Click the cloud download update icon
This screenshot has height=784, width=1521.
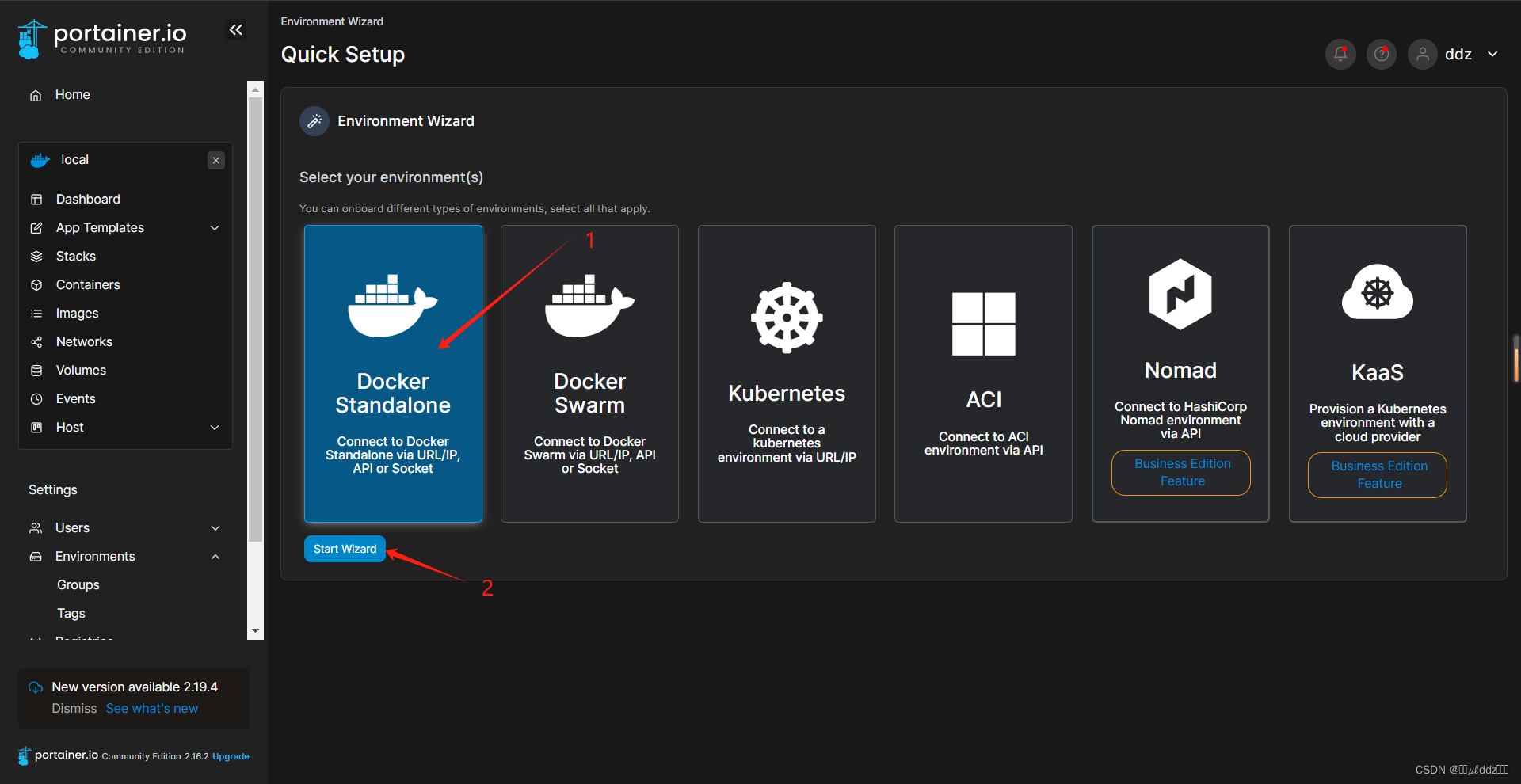pos(36,687)
